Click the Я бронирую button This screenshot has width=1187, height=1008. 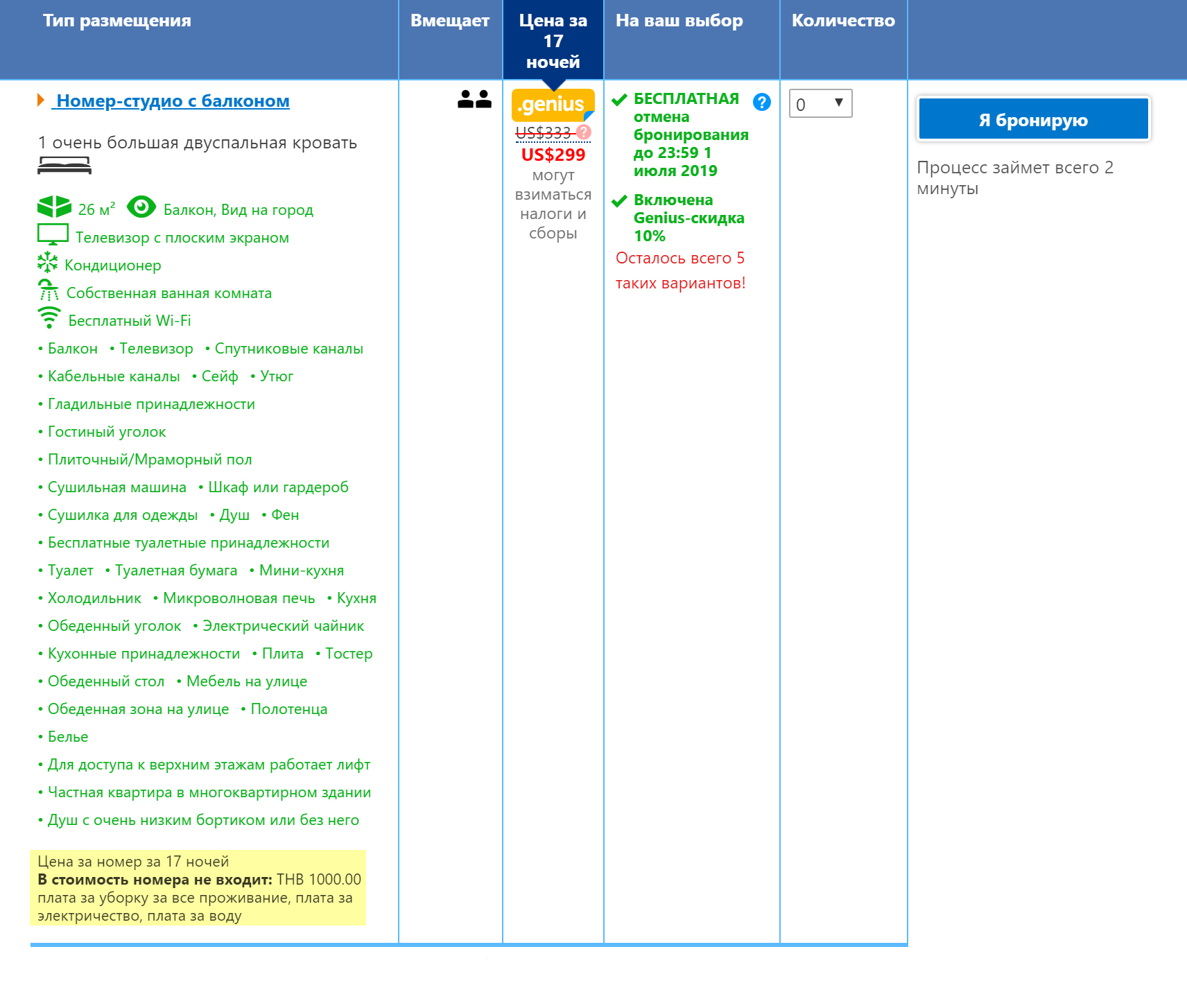click(x=1033, y=119)
